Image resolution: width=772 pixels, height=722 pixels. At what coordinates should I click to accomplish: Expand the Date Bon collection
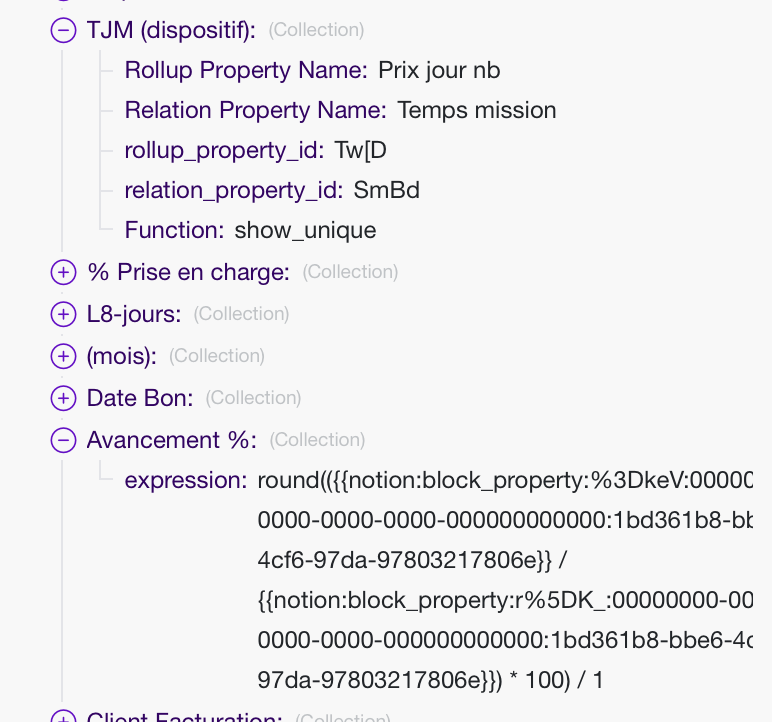pyautogui.click(x=63, y=398)
